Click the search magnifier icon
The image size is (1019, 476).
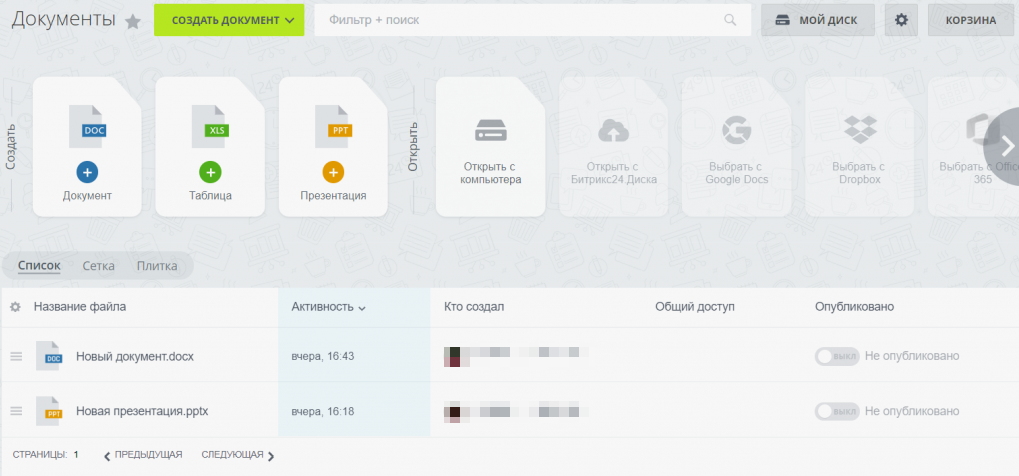(x=730, y=20)
